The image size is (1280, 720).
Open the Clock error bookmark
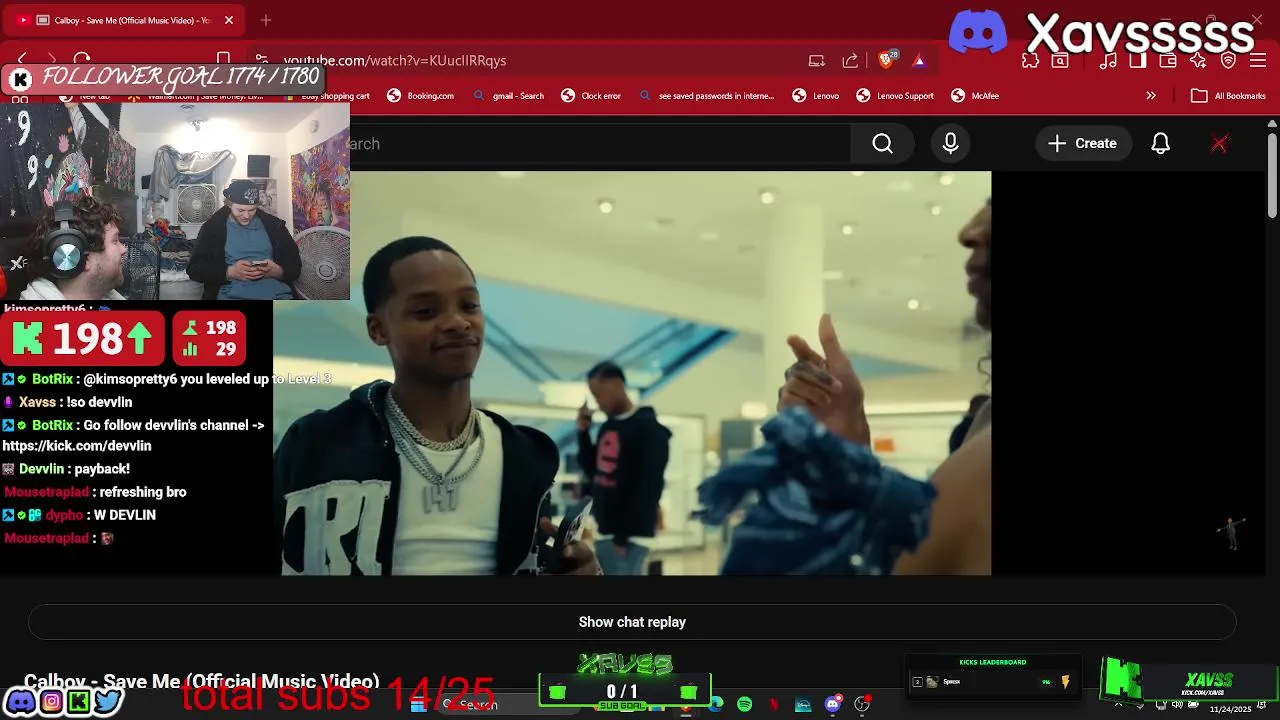click(x=591, y=96)
